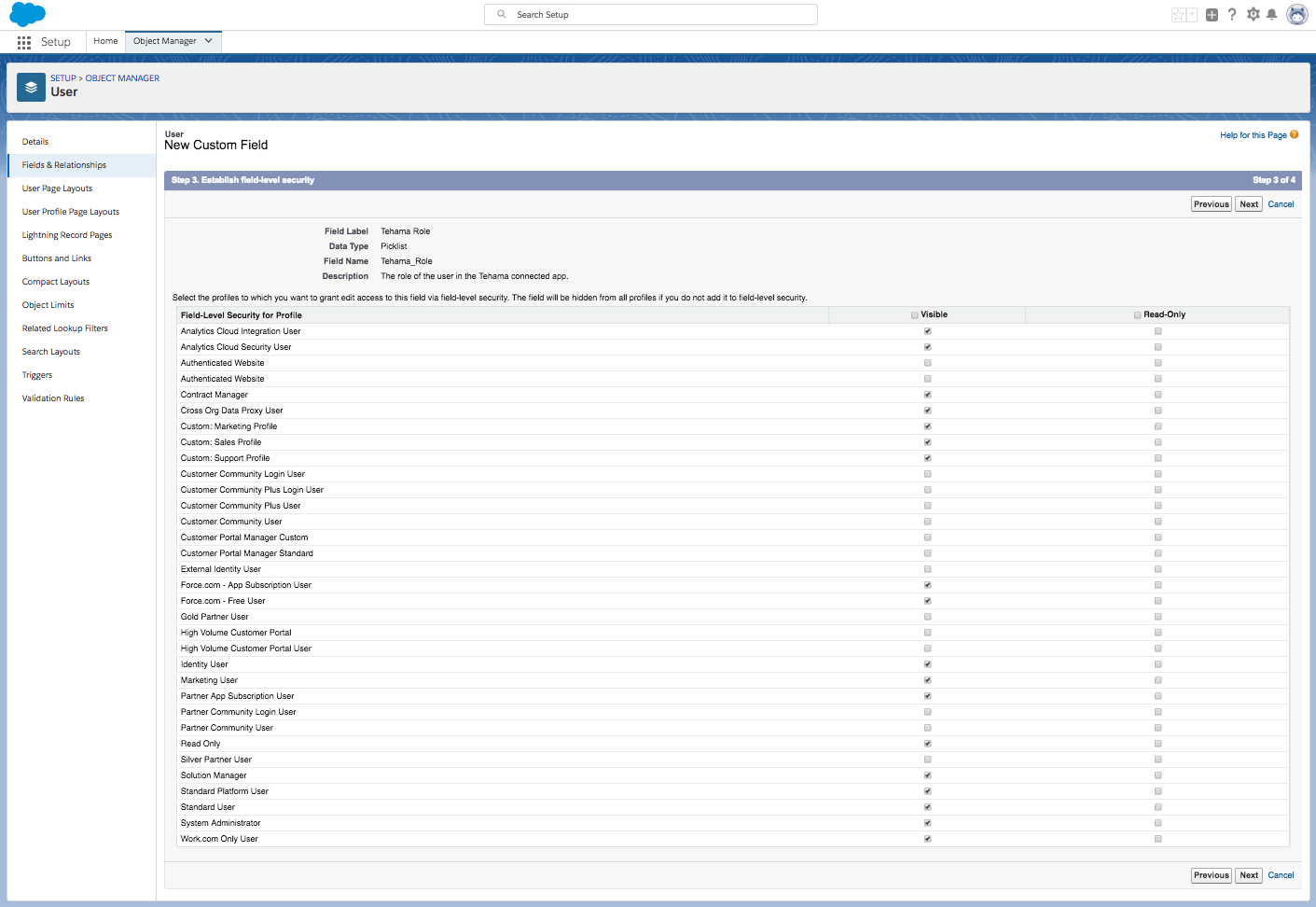Switch to the Home tab
The height and width of the screenshot is (907, 1316).
[105, 41]
